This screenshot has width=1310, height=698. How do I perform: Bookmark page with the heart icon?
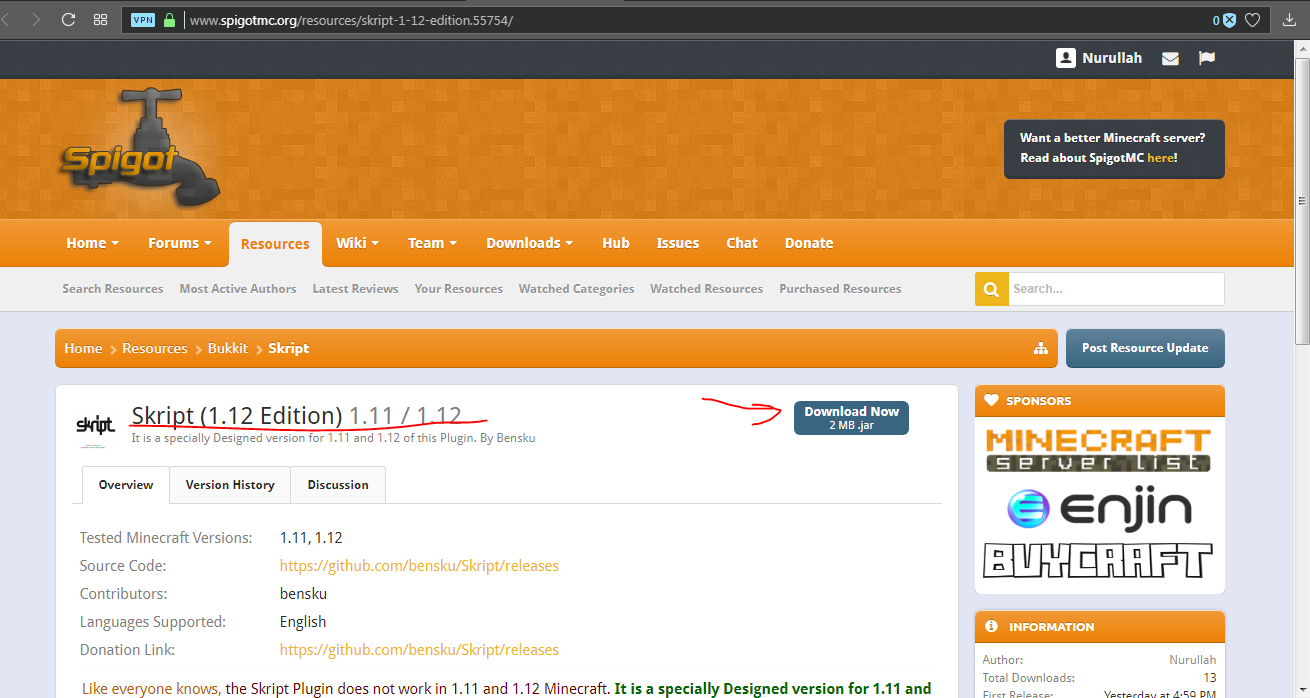click(1252, 20)
